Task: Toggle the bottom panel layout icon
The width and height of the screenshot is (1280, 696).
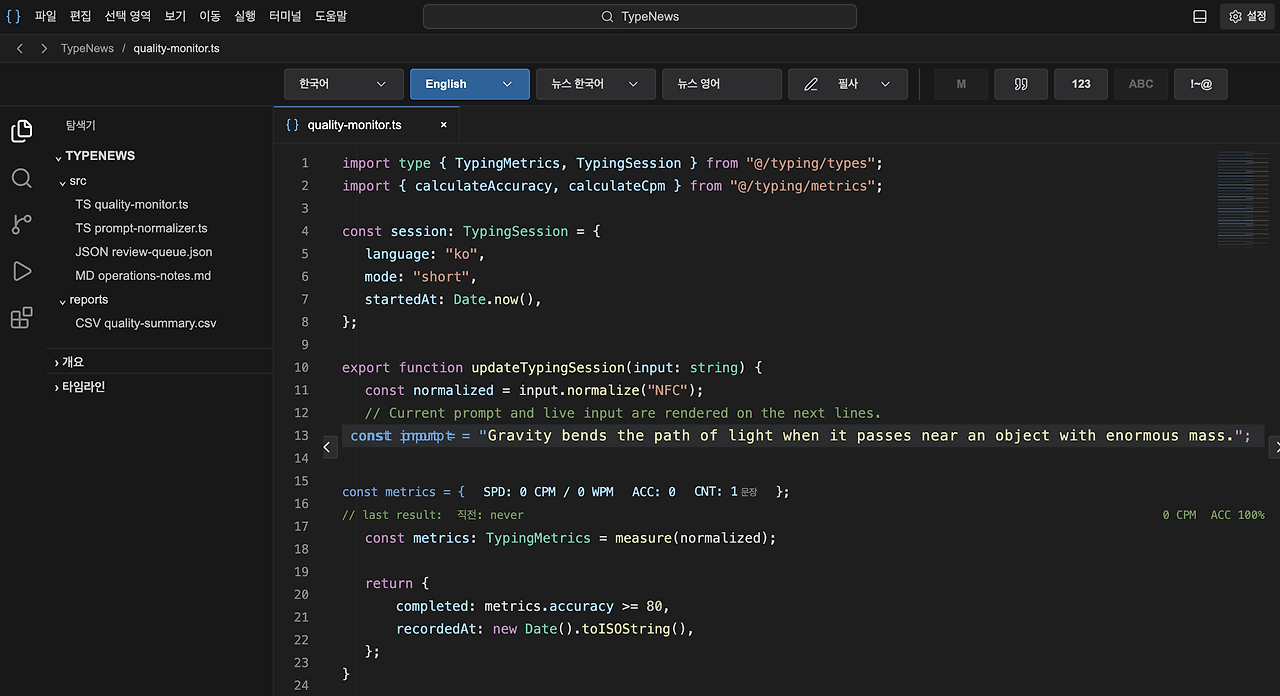Action: [1200, 16]
